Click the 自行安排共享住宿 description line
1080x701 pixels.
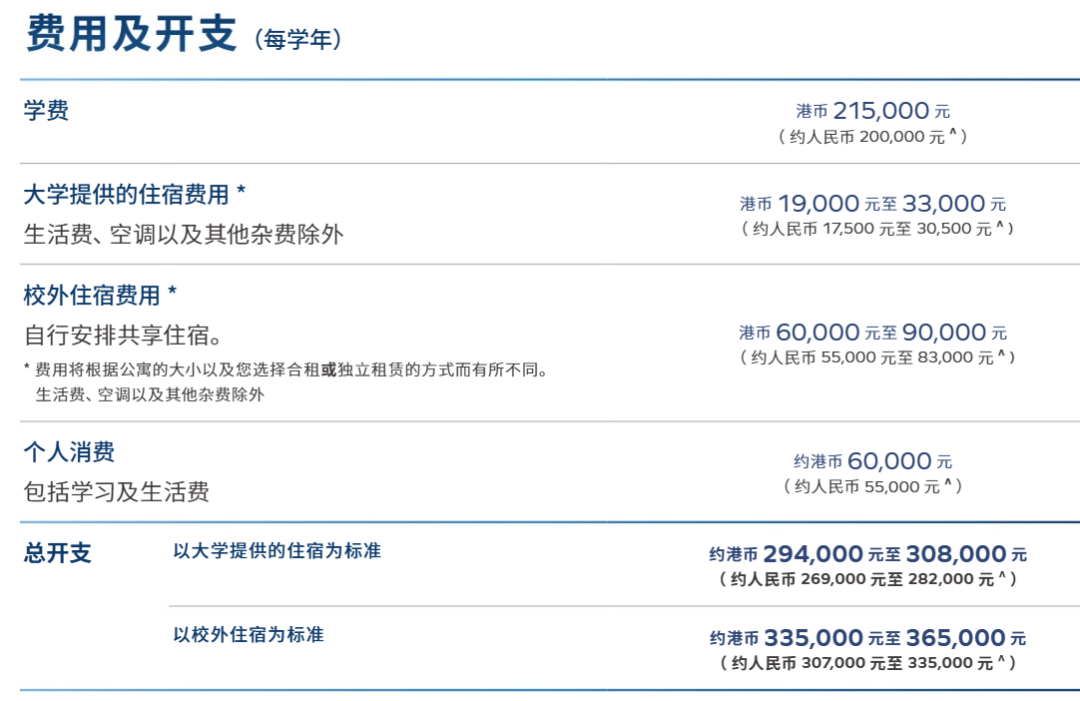[x=122, y=334]
